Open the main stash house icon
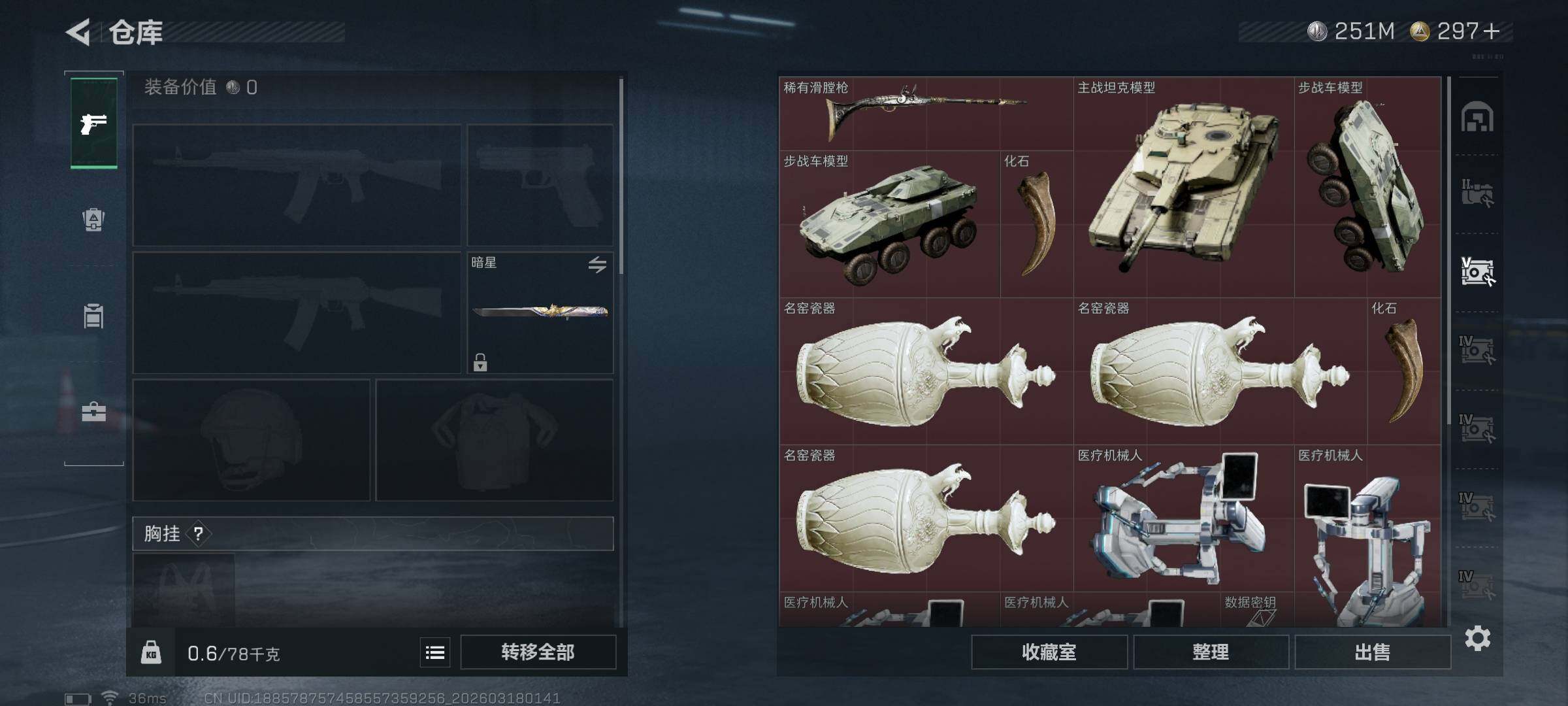The image size is (1568, 706). (1477, 116)
